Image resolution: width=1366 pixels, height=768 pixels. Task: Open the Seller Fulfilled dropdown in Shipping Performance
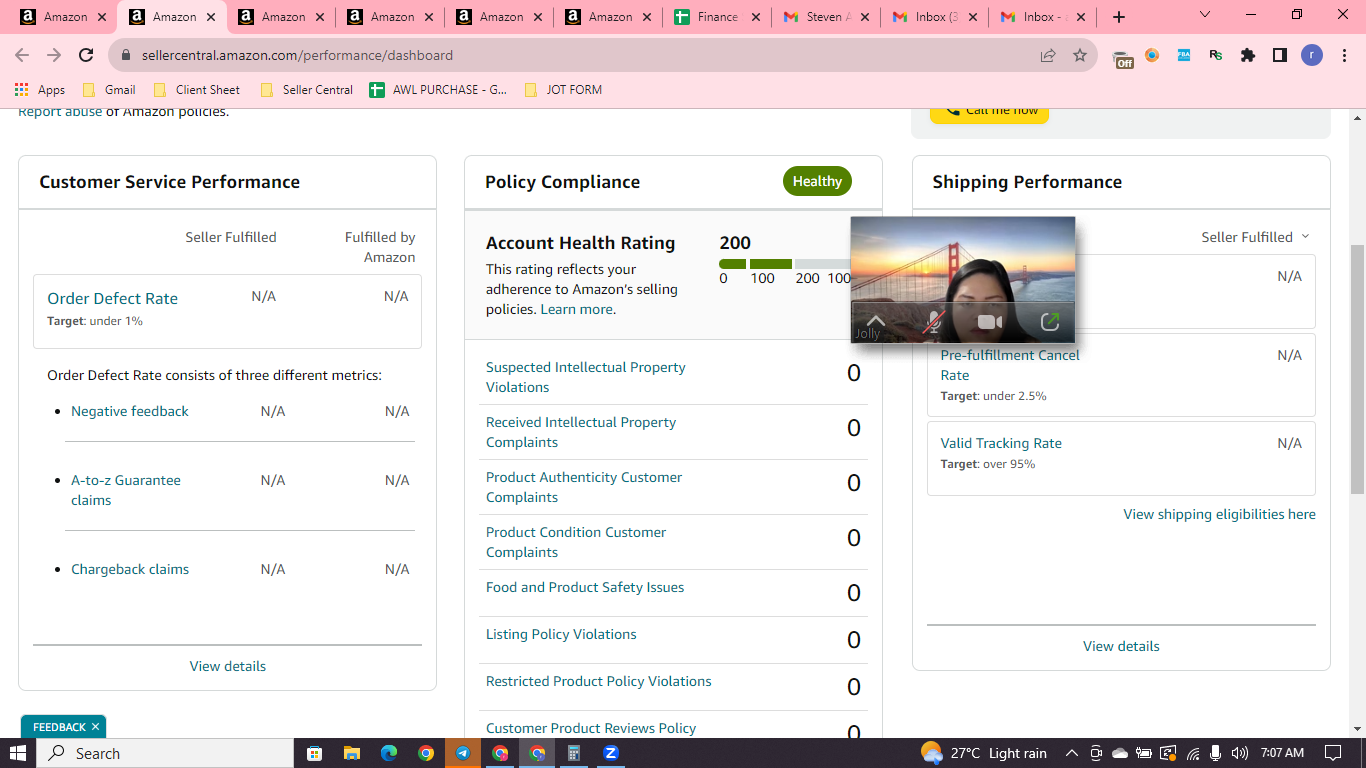(1255, 237)
